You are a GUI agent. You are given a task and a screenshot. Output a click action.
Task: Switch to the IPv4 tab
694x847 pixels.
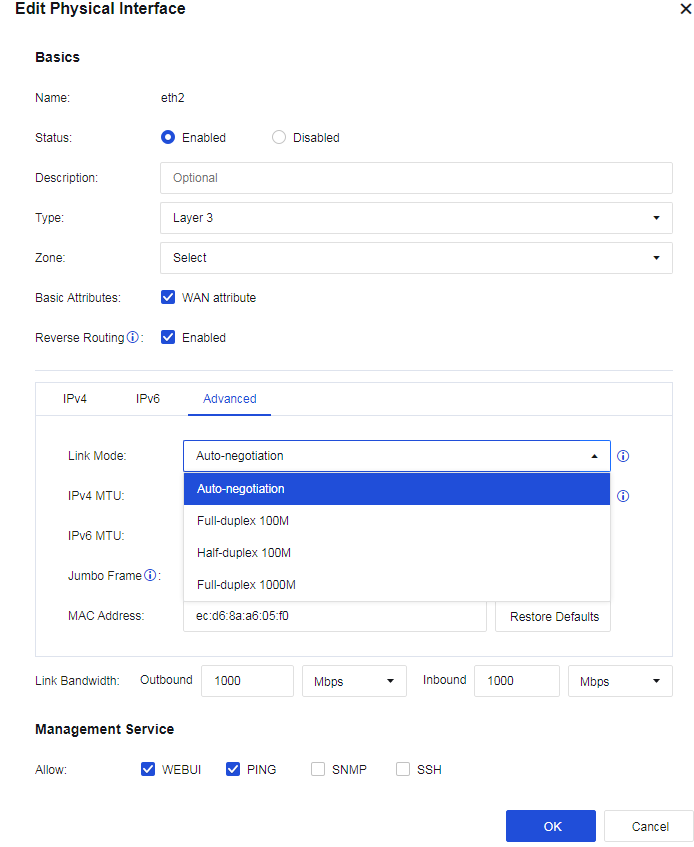(75, 399)
